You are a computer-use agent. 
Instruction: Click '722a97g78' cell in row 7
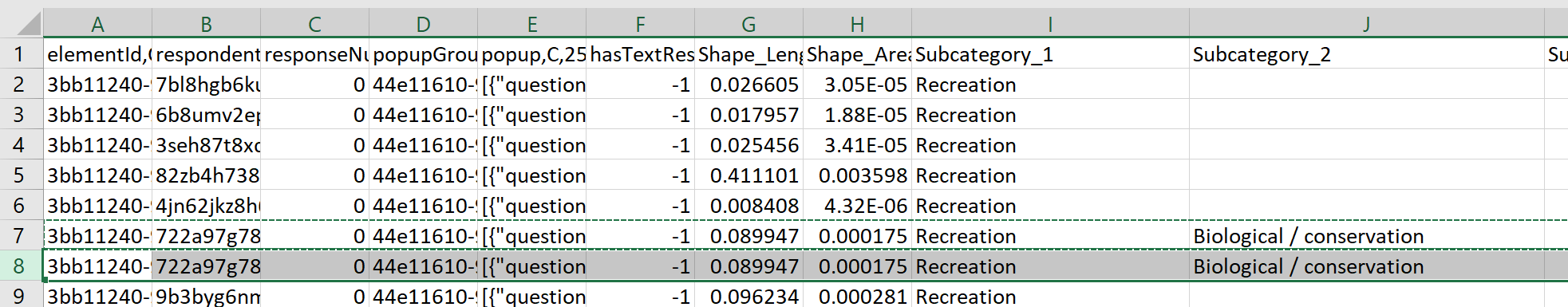pyautogui.click(x=206, y=236)
